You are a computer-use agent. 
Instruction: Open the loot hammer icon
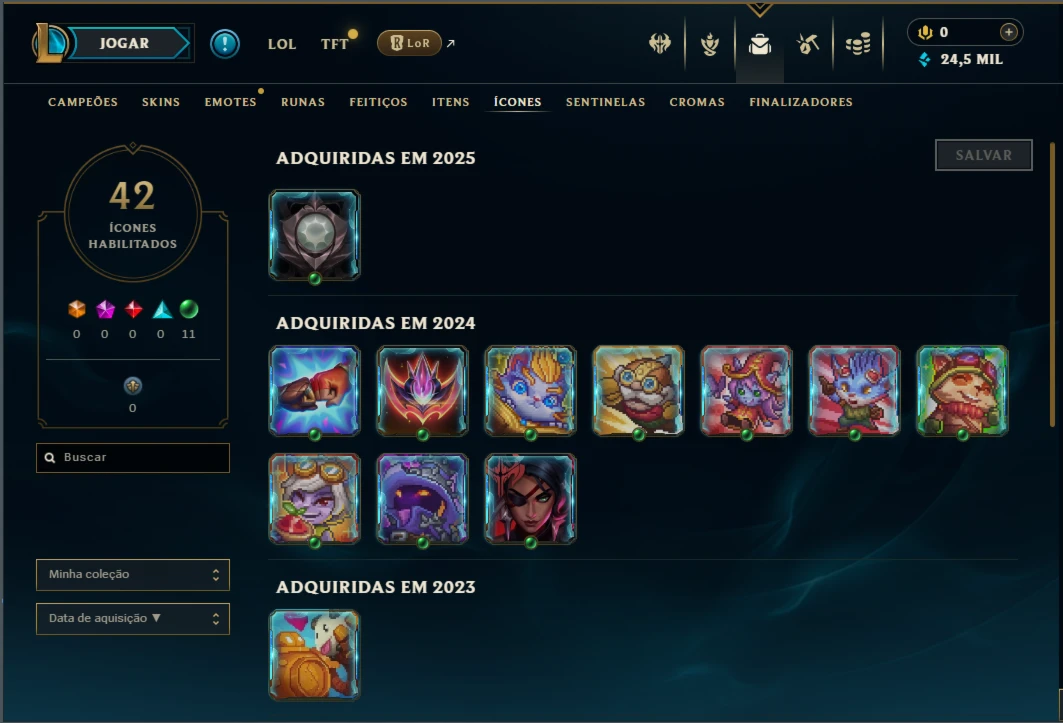click(808, 45)
